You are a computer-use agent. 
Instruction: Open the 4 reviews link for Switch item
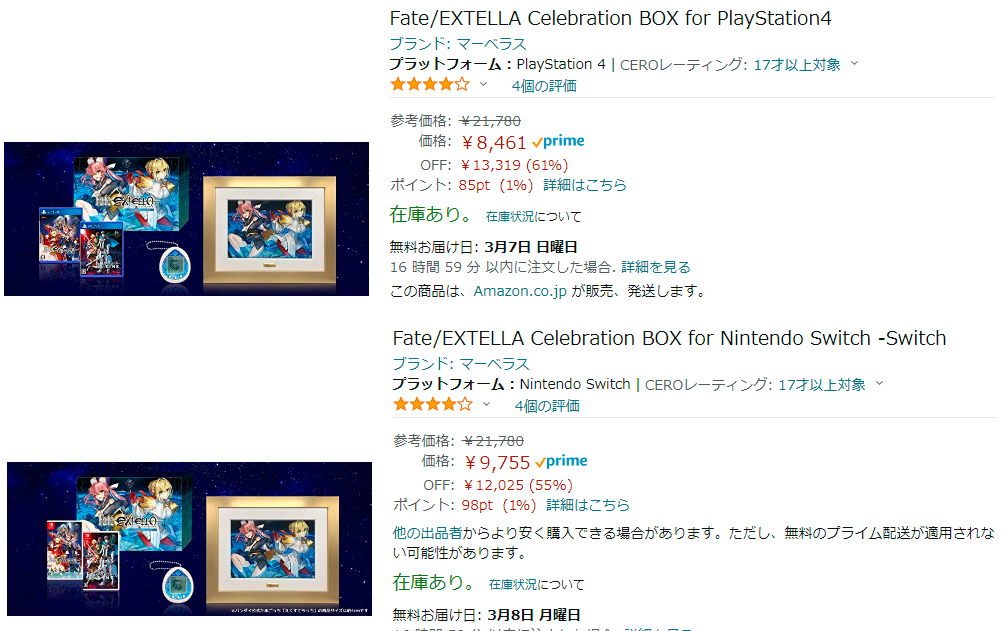click(x=547, y=406)
